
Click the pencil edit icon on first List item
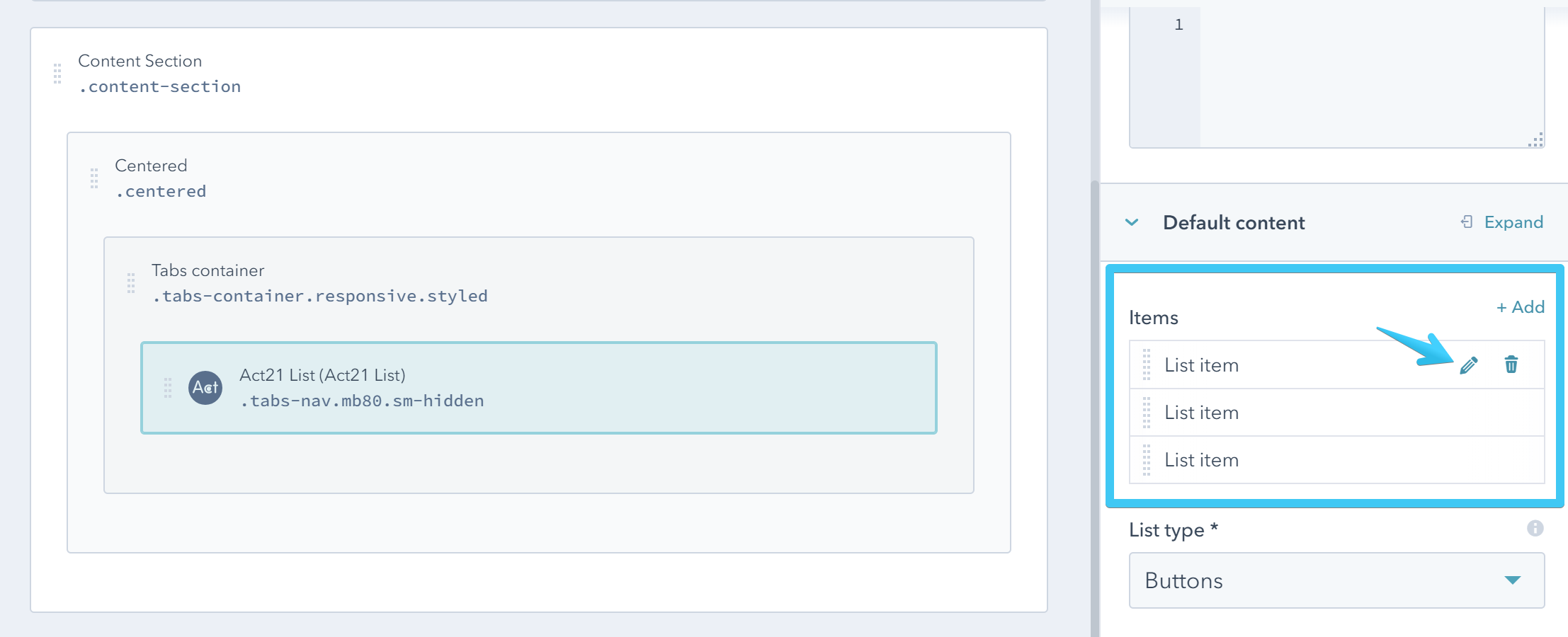pos(1469,365)
